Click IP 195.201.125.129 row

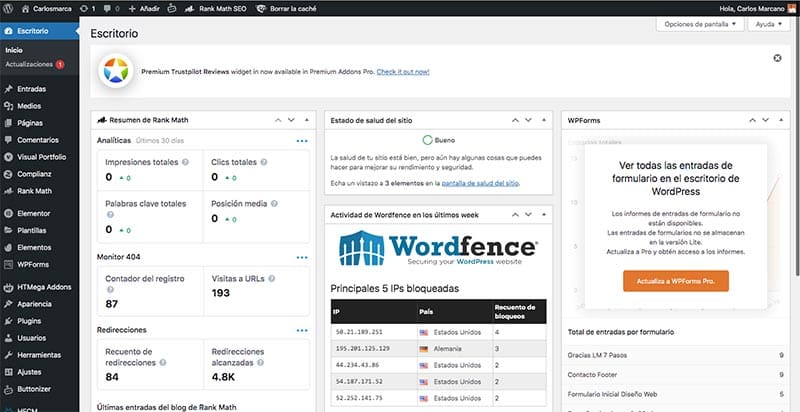click(x=438, y=349)
